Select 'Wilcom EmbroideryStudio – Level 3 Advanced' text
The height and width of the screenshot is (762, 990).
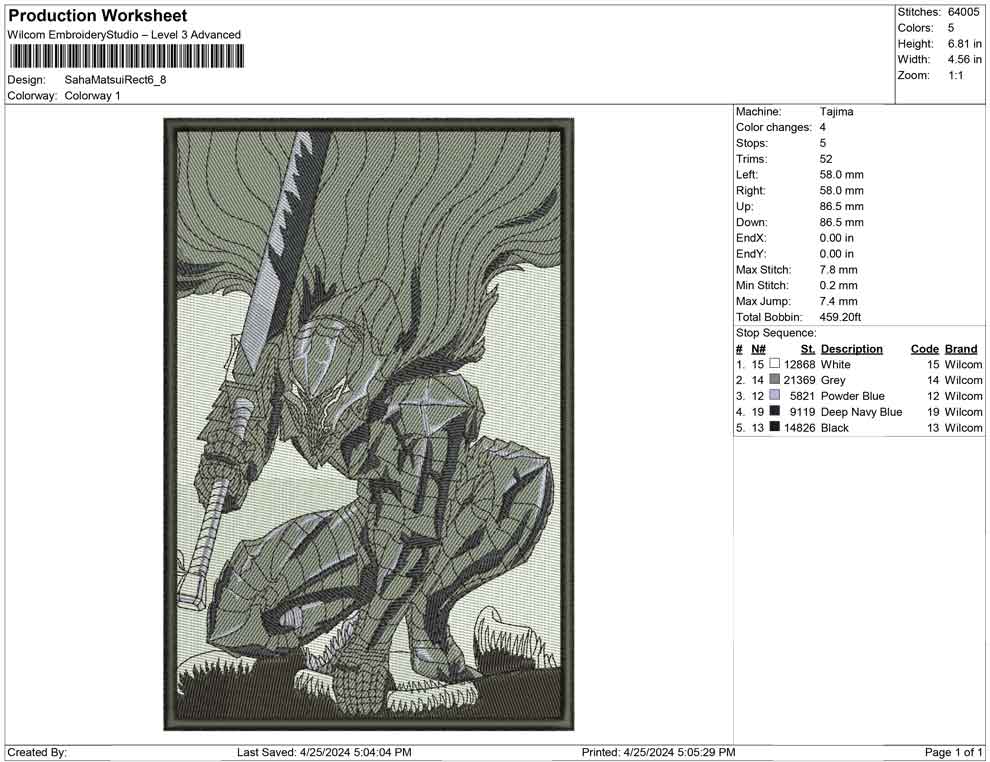[124, 35]
